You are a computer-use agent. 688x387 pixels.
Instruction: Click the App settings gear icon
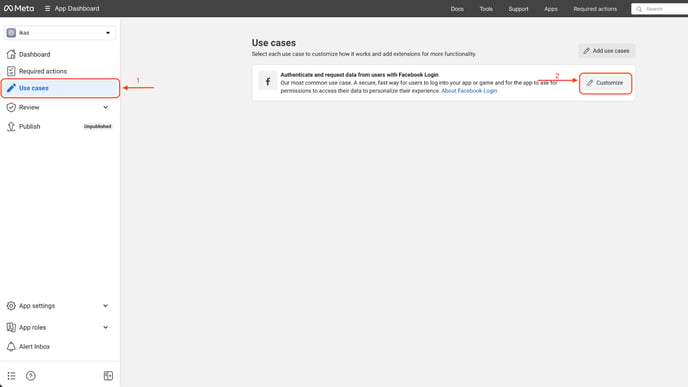click(x=11, y=306)
